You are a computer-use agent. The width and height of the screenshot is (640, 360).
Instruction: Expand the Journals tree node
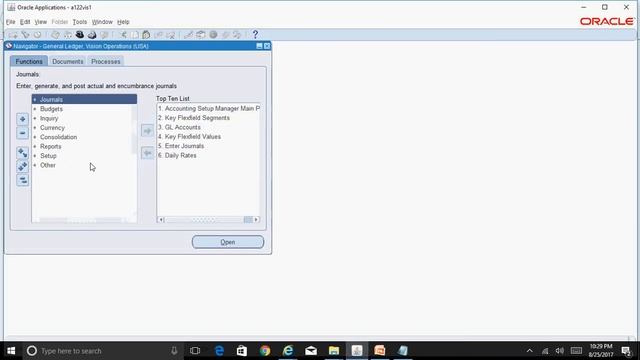(x=35, y=100)
